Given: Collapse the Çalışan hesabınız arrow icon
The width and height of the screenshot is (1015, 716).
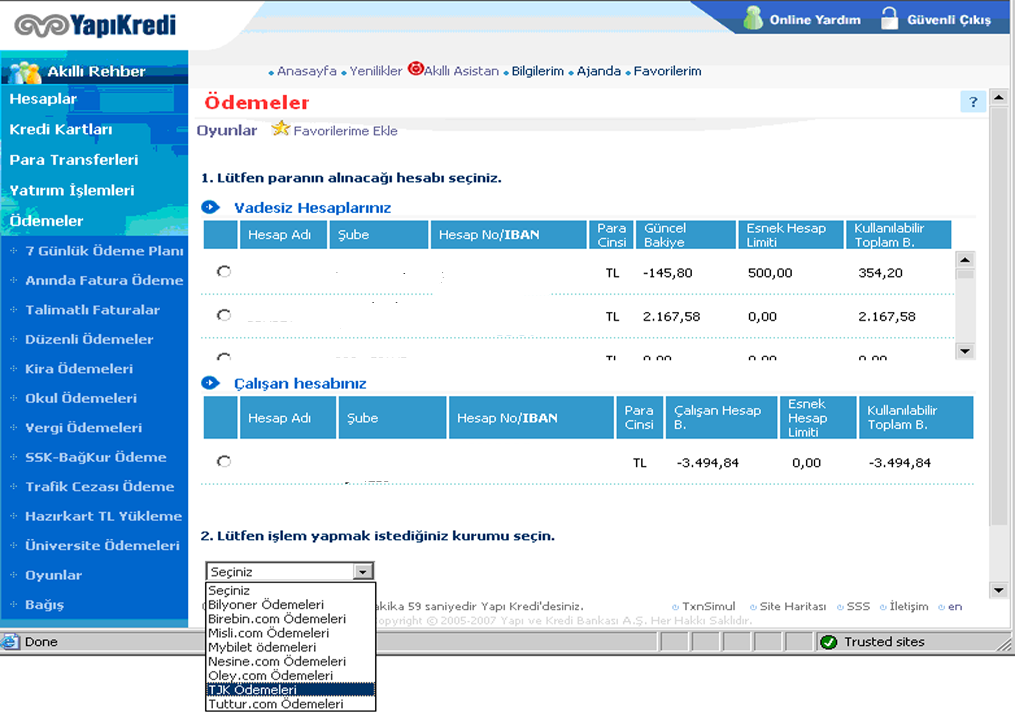Looking at the screenshot, I should coord(210,383).
